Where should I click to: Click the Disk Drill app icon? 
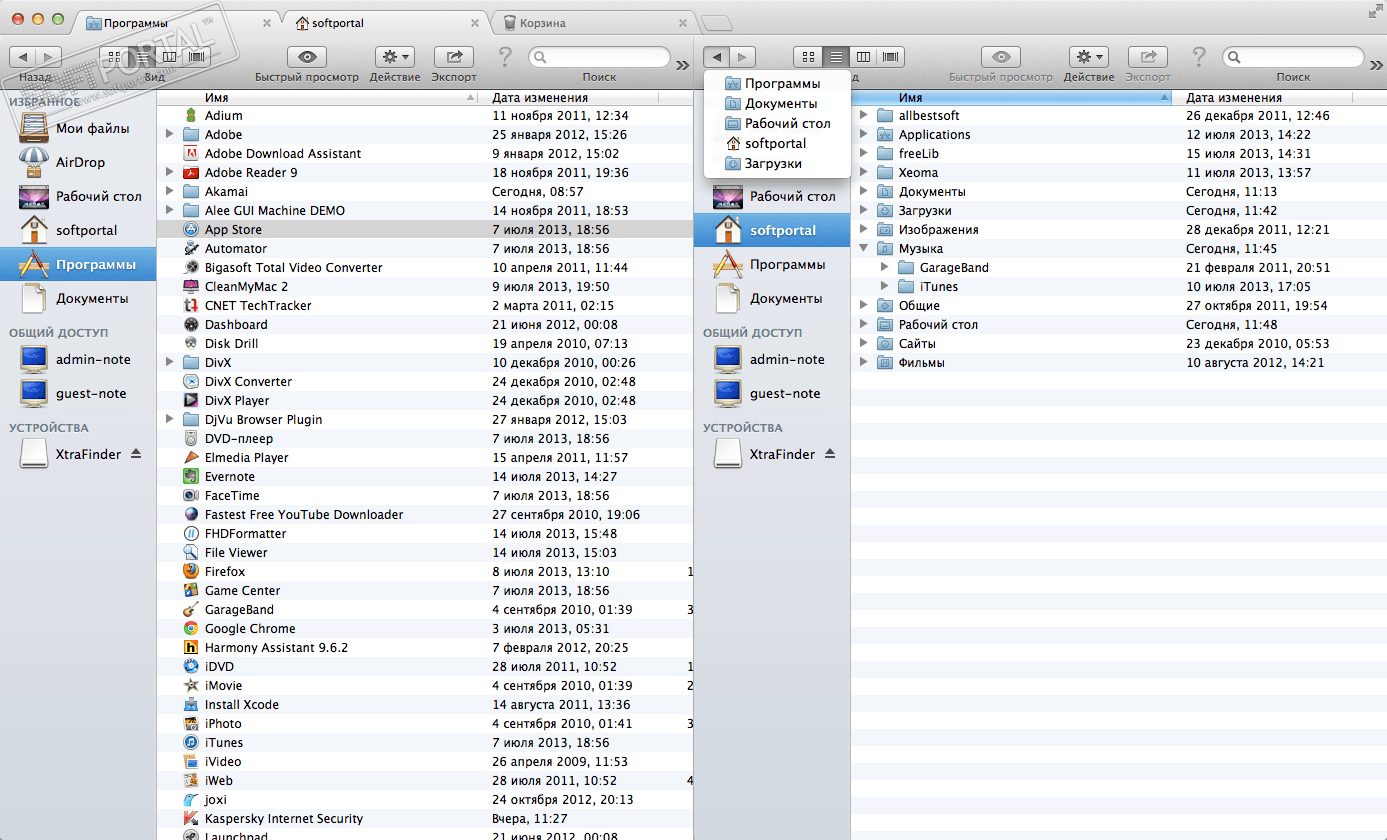coord(191,344)
